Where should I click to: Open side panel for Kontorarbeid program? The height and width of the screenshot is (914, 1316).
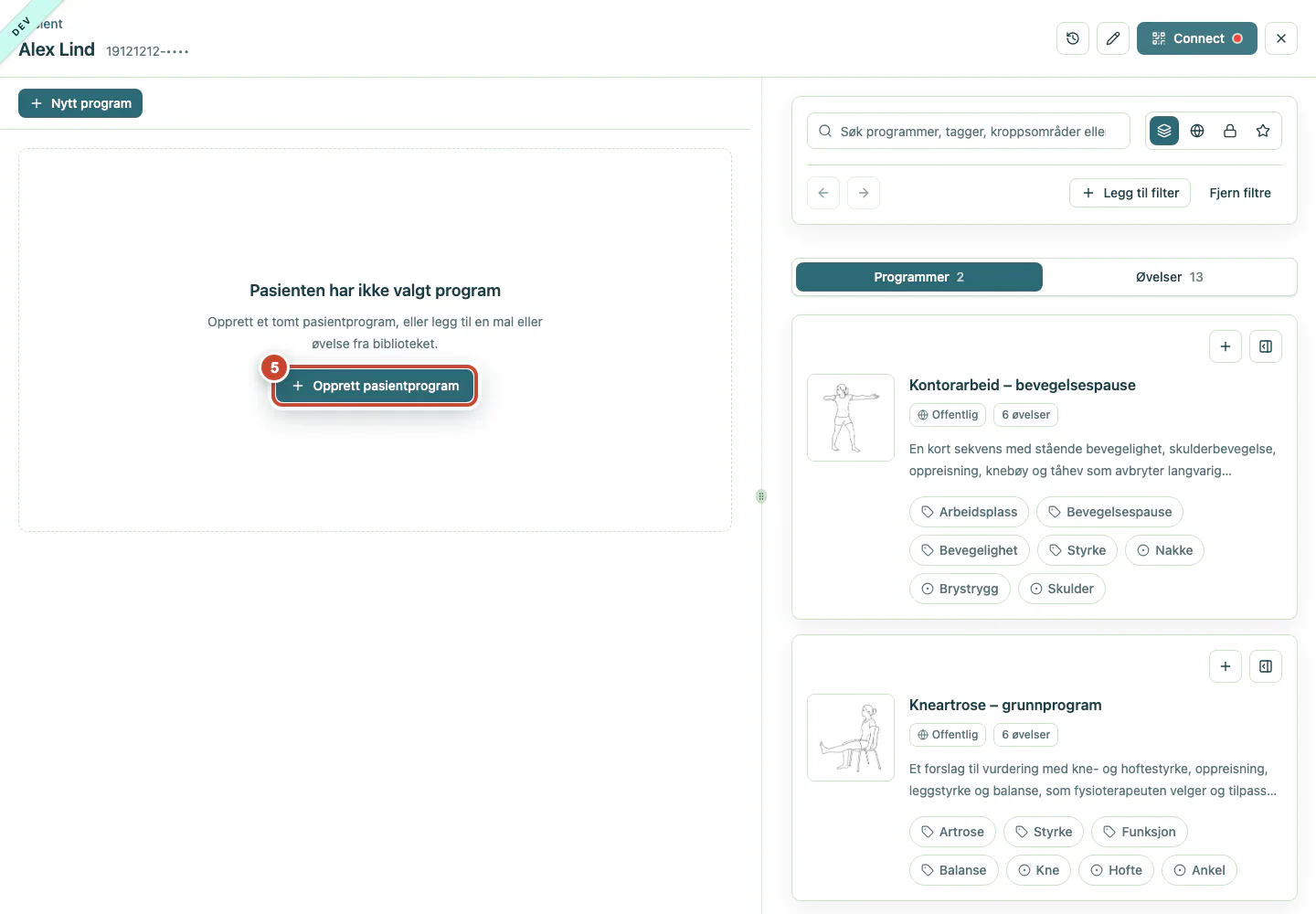point(1266,346)
